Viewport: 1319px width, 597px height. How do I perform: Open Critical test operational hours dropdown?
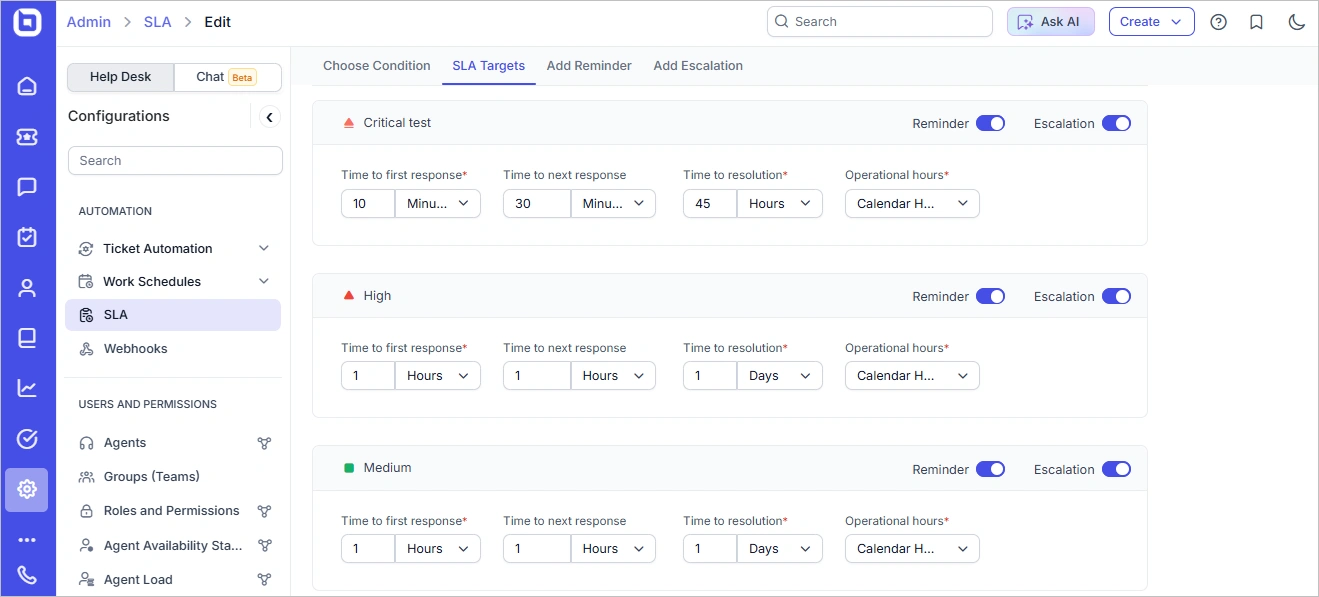point(912,203)
